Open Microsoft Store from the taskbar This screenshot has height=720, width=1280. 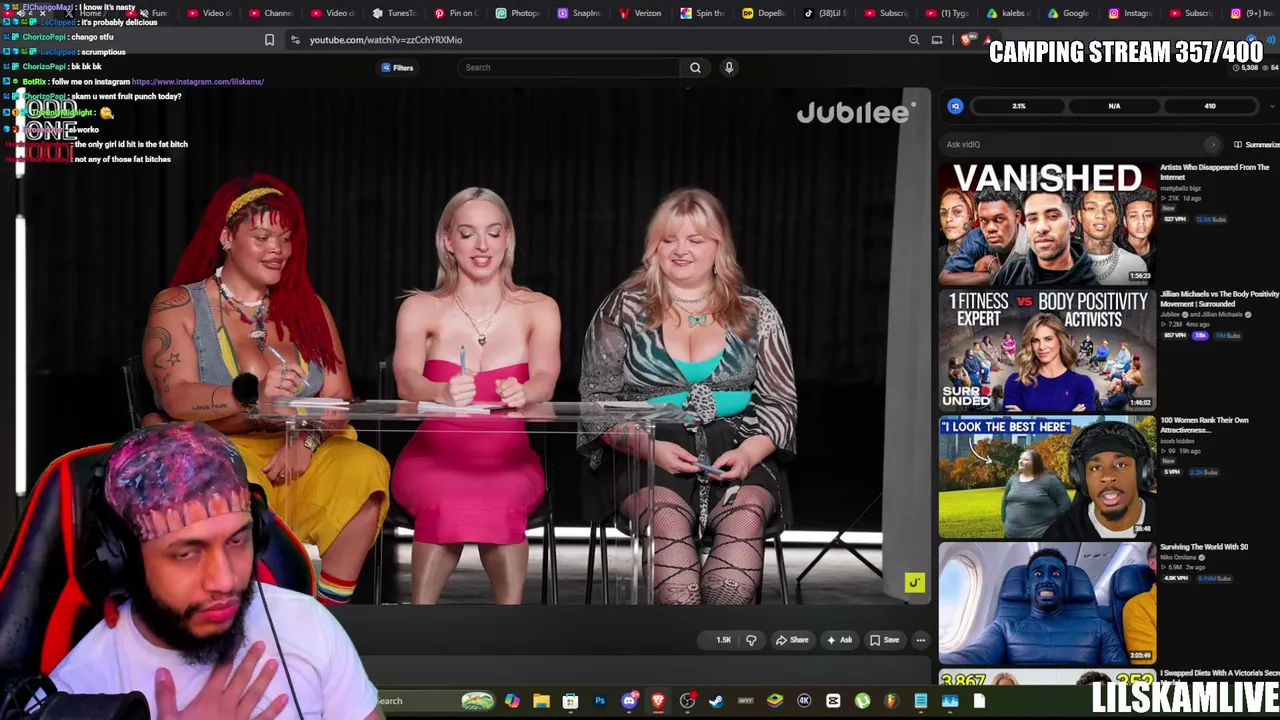click(570, 701)
